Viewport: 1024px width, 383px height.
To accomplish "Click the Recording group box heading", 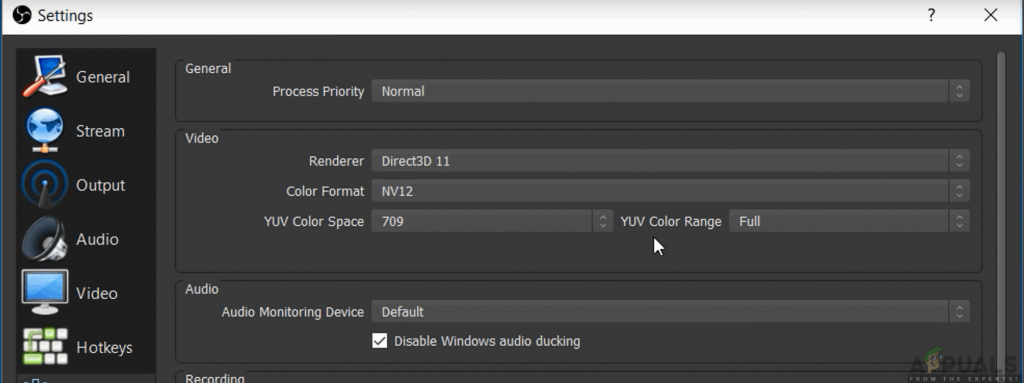I will [214, 378].
